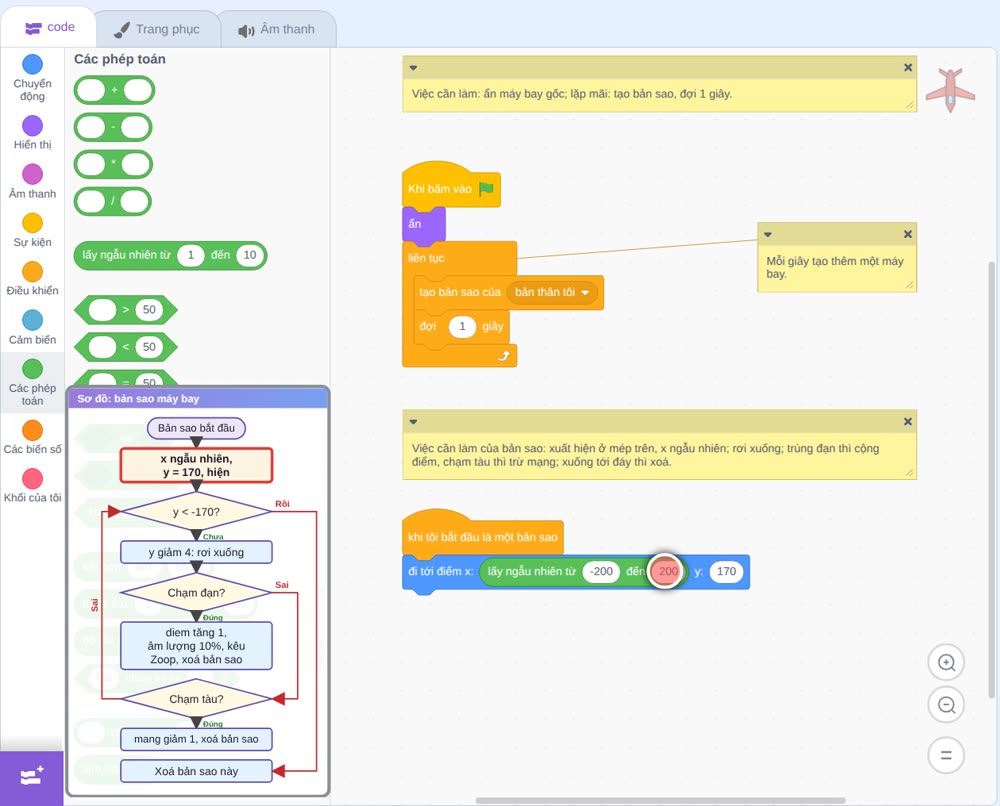Click the green flag on the hat block
The height and width of the screenshot is (806, 1000).
click(x=487, y=189)
